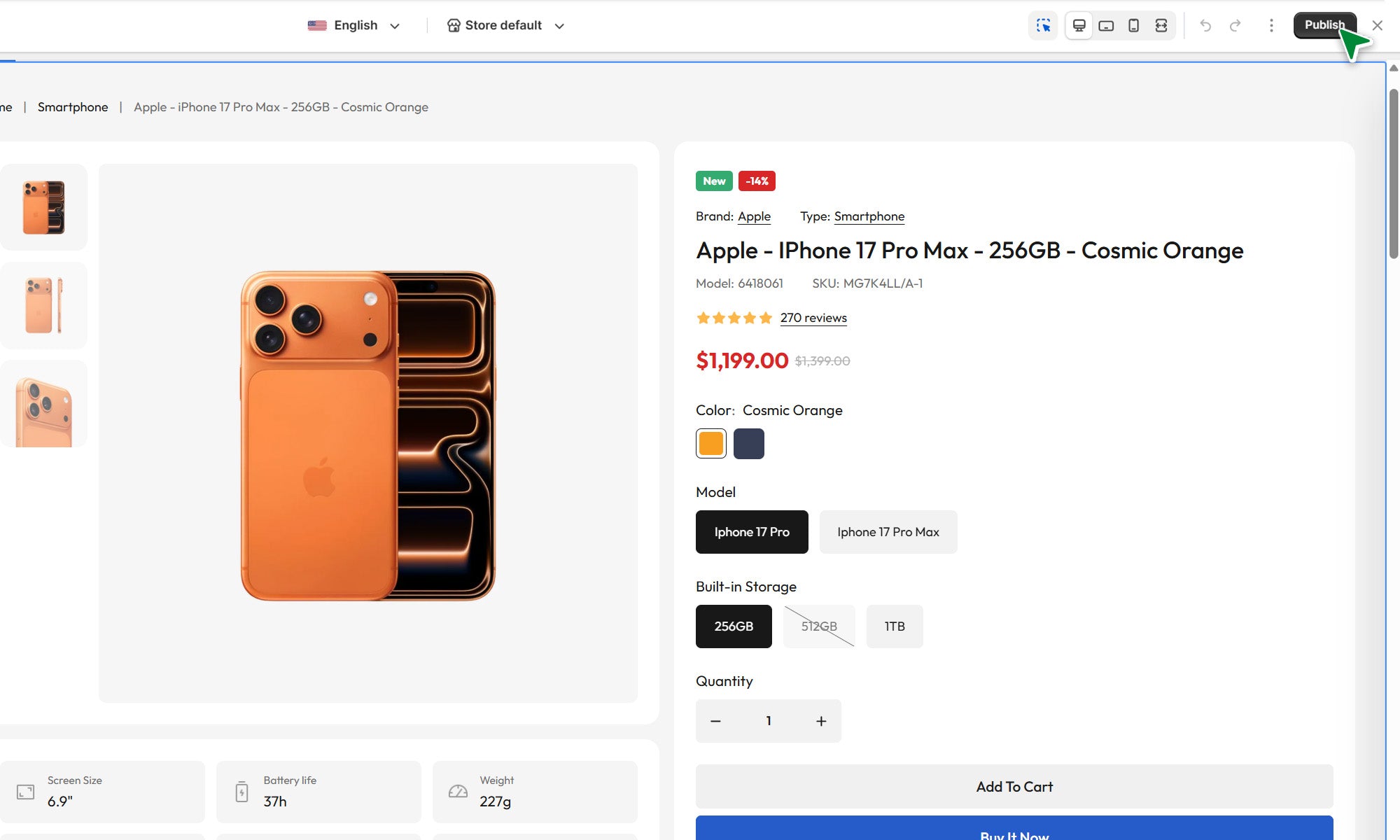Image resolution: width=1400 pixels, height=840 pixels.
Task: Choose the 1TB storage option
Action: (894, 626)
